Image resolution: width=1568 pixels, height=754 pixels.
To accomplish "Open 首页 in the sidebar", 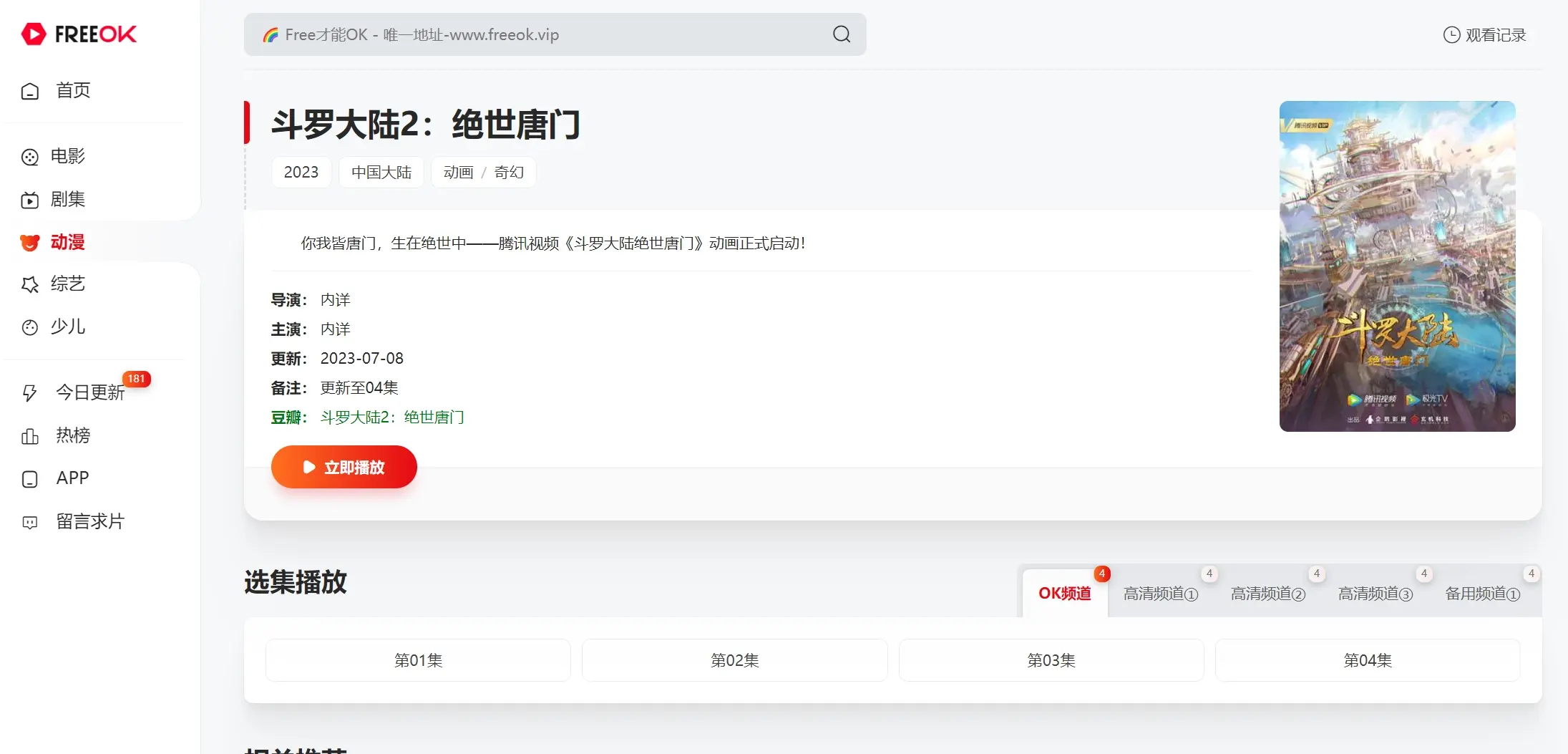I will click(73, 91).
